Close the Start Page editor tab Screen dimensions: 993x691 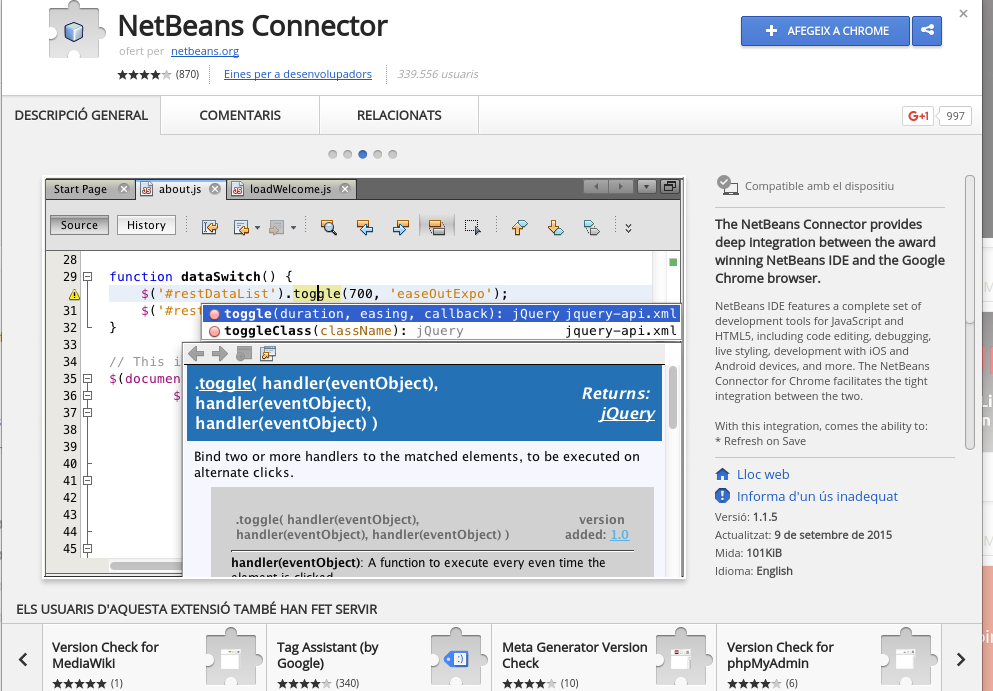124,189
